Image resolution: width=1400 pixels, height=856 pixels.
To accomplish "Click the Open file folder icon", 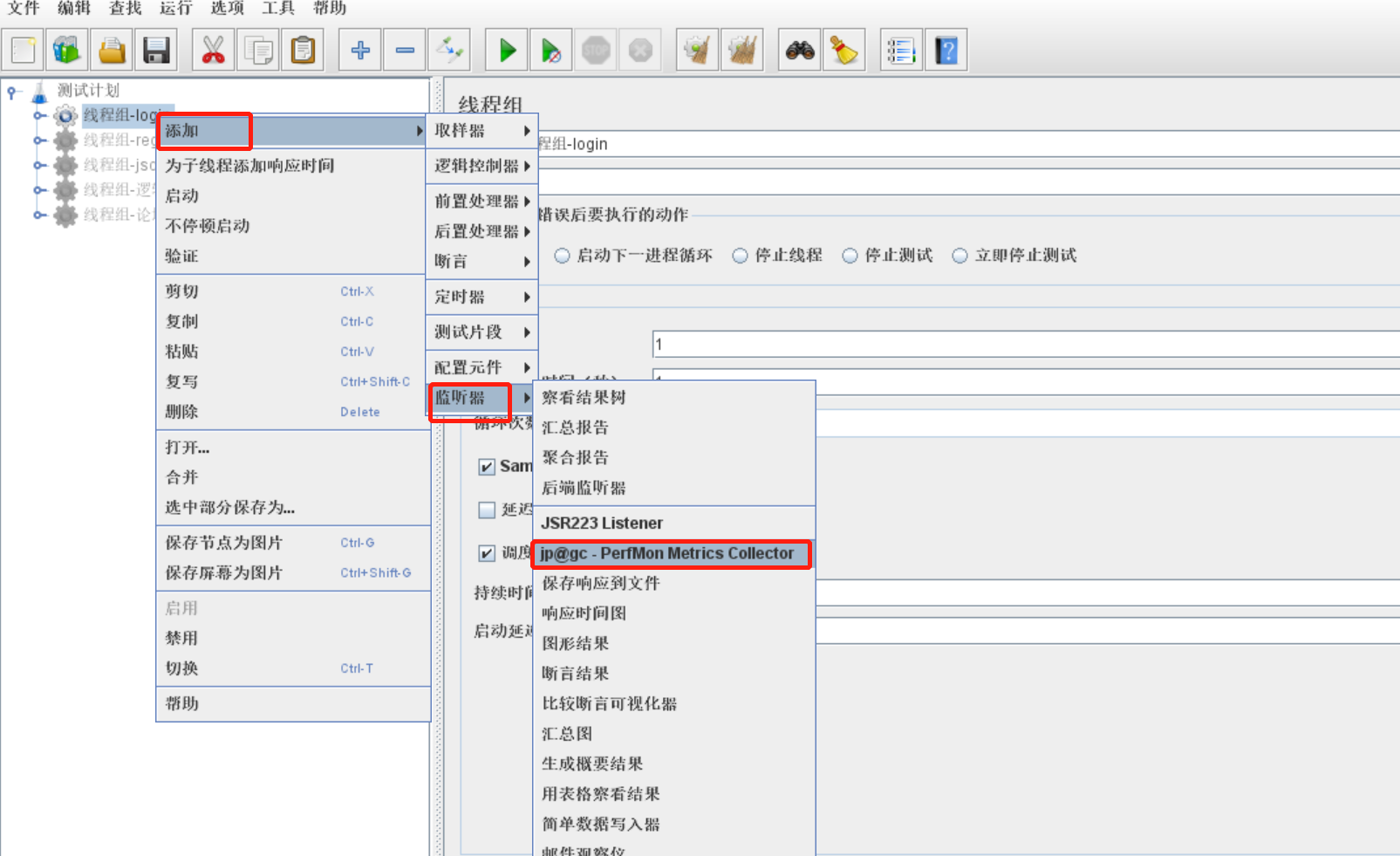I will point(112,50).
